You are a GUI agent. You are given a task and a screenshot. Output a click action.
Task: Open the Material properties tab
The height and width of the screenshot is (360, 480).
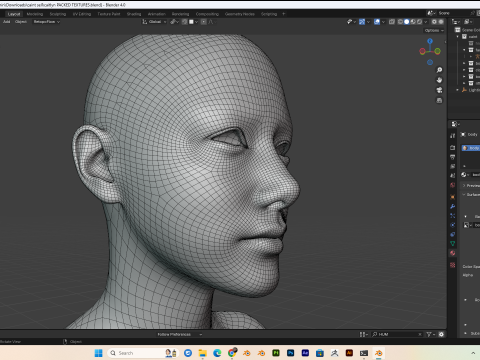coord(452,253)
